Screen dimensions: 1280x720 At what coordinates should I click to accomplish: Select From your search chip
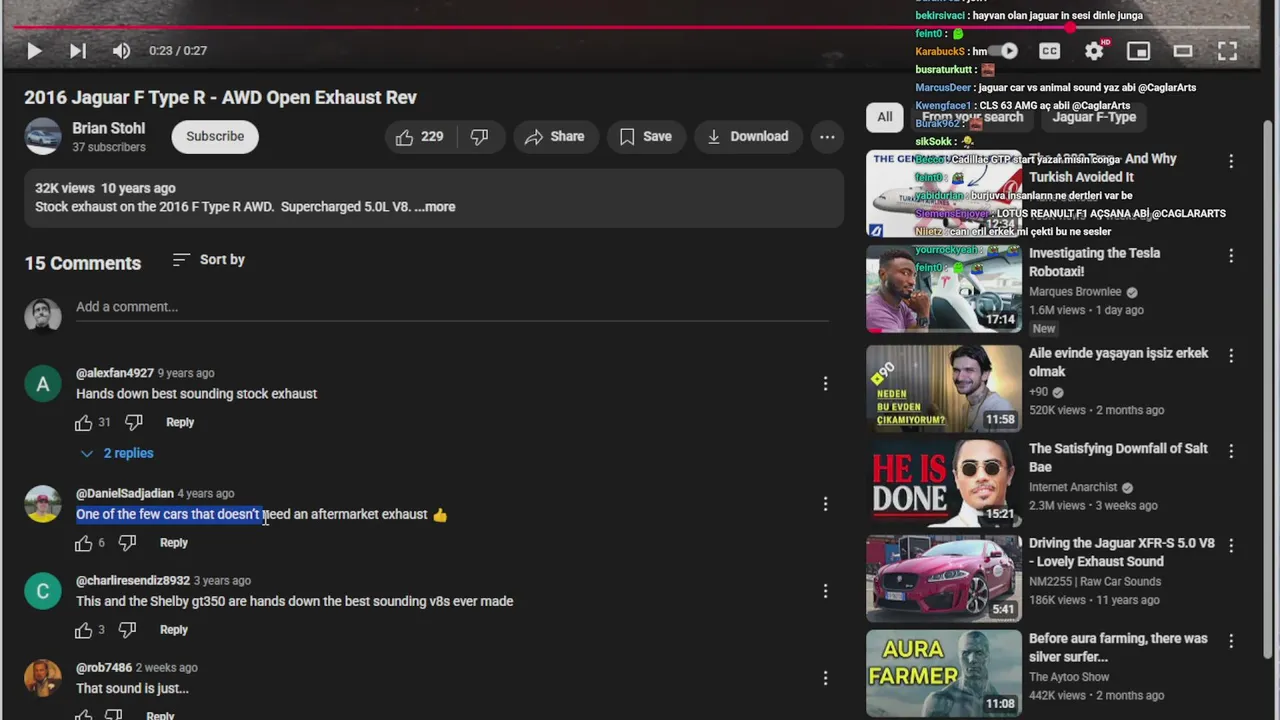click(972, 117)
